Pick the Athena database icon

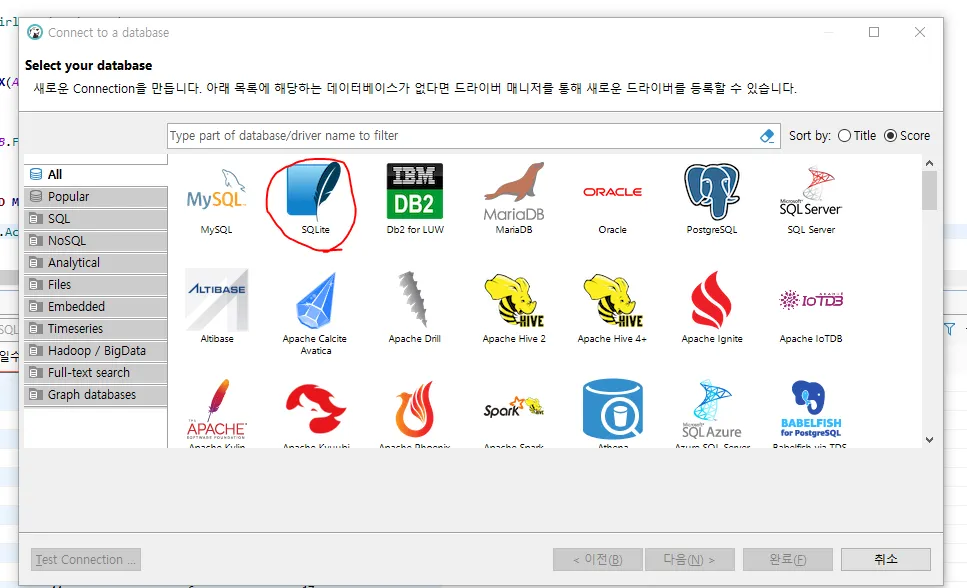click(612, 409)
